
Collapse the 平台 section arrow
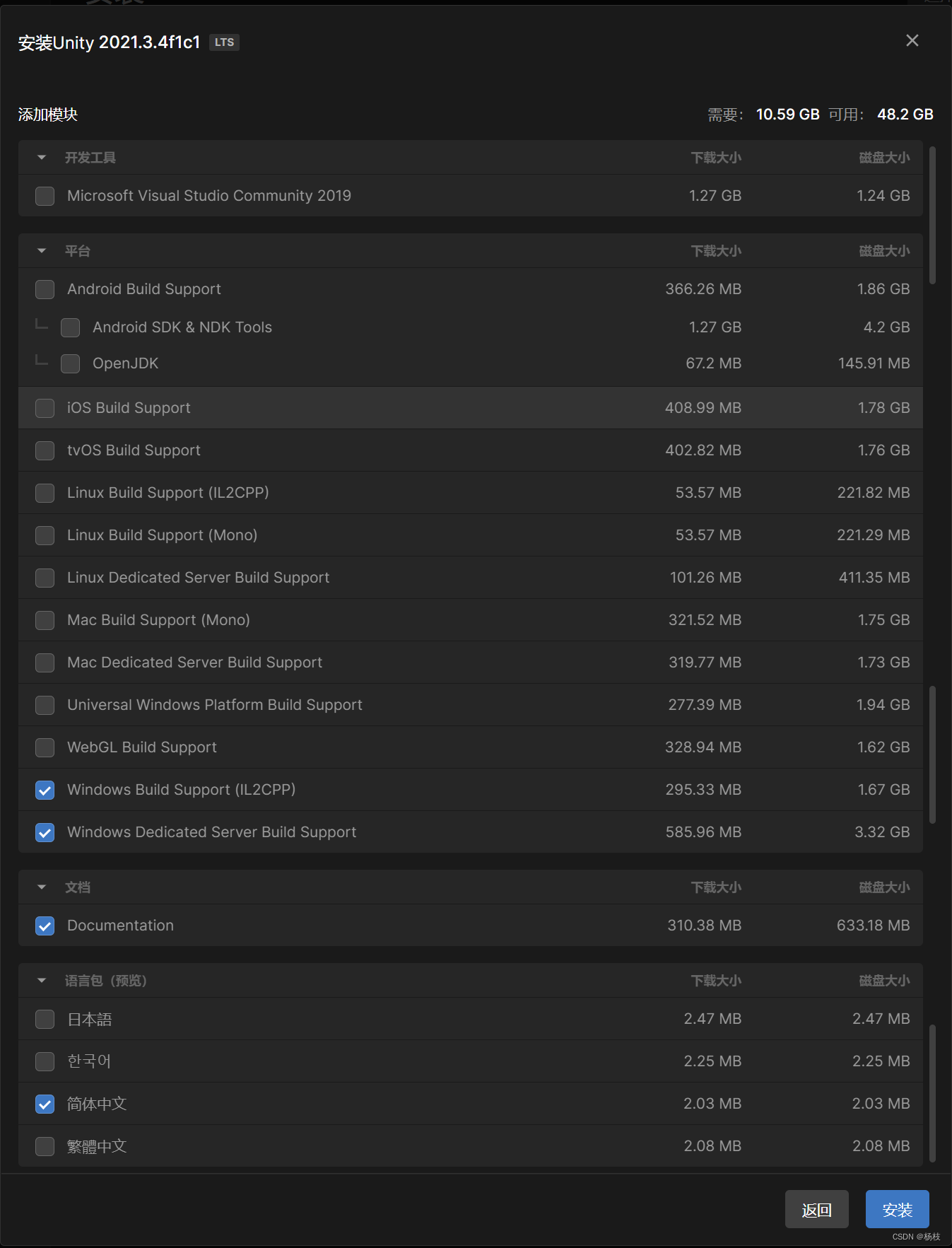(x=42, y=251)
